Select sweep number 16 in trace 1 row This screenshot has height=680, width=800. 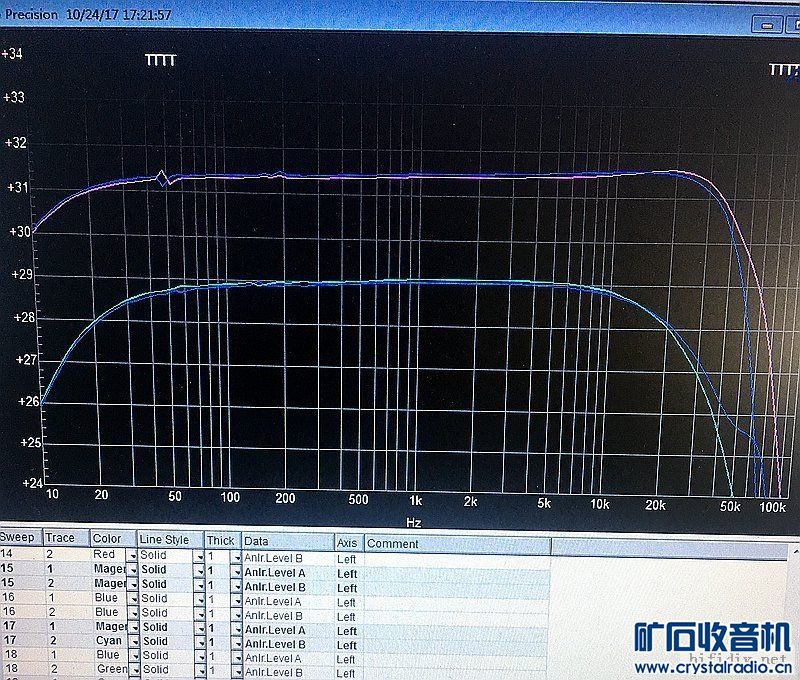[x=9, y=597]
